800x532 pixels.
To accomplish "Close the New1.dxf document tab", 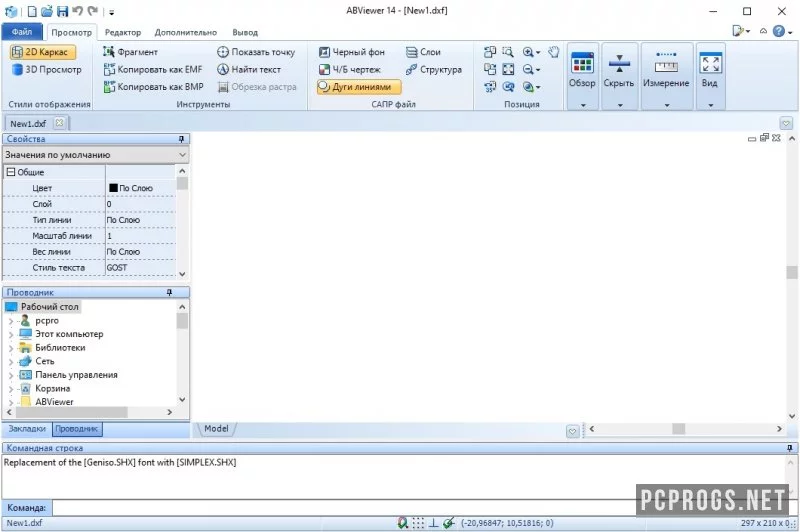I will [x=59, y=123].
